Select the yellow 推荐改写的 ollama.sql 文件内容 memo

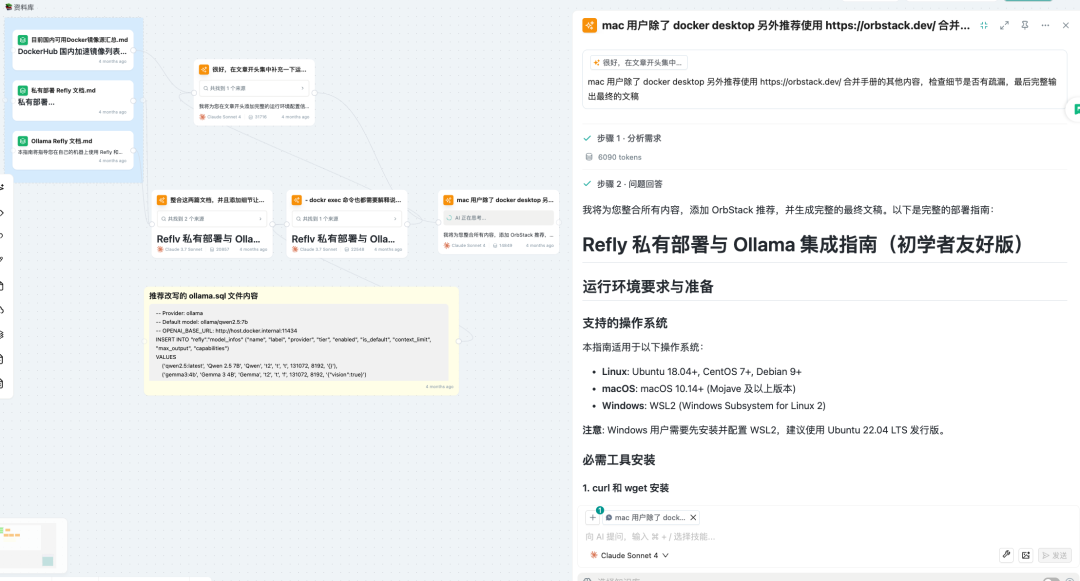(x=301, y=341)
